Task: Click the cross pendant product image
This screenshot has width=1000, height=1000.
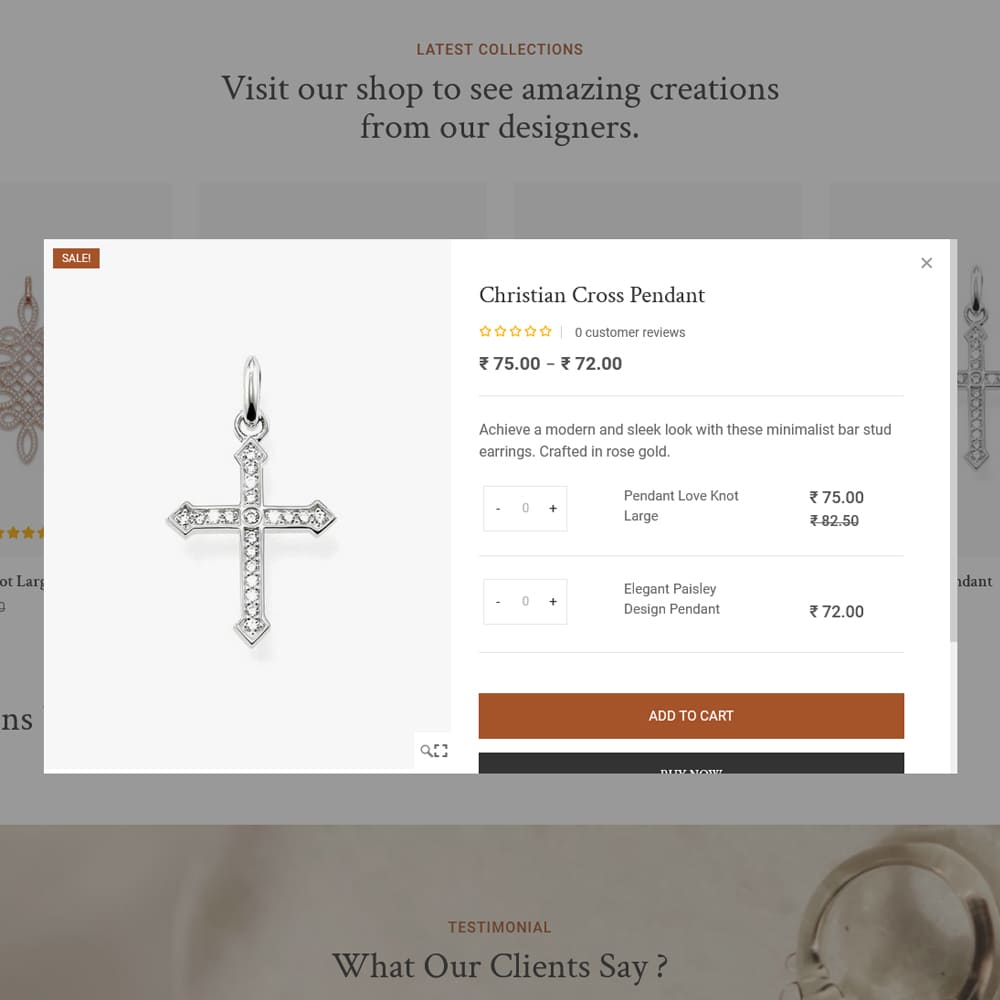Action: pyautogui.click(x=251, y=501)
